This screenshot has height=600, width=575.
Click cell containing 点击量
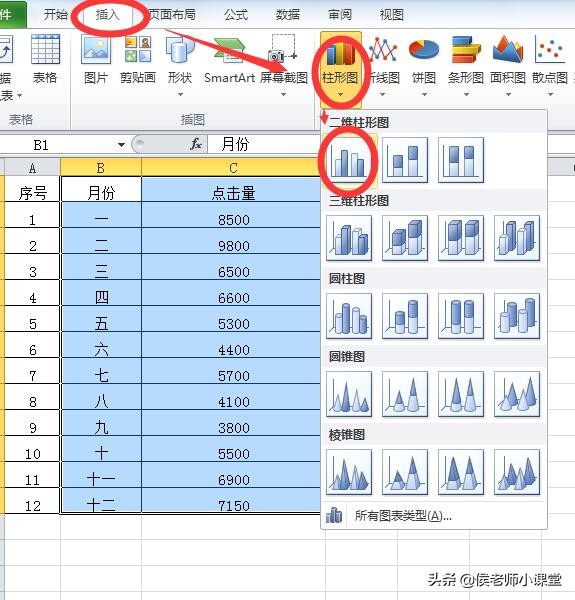231,189
